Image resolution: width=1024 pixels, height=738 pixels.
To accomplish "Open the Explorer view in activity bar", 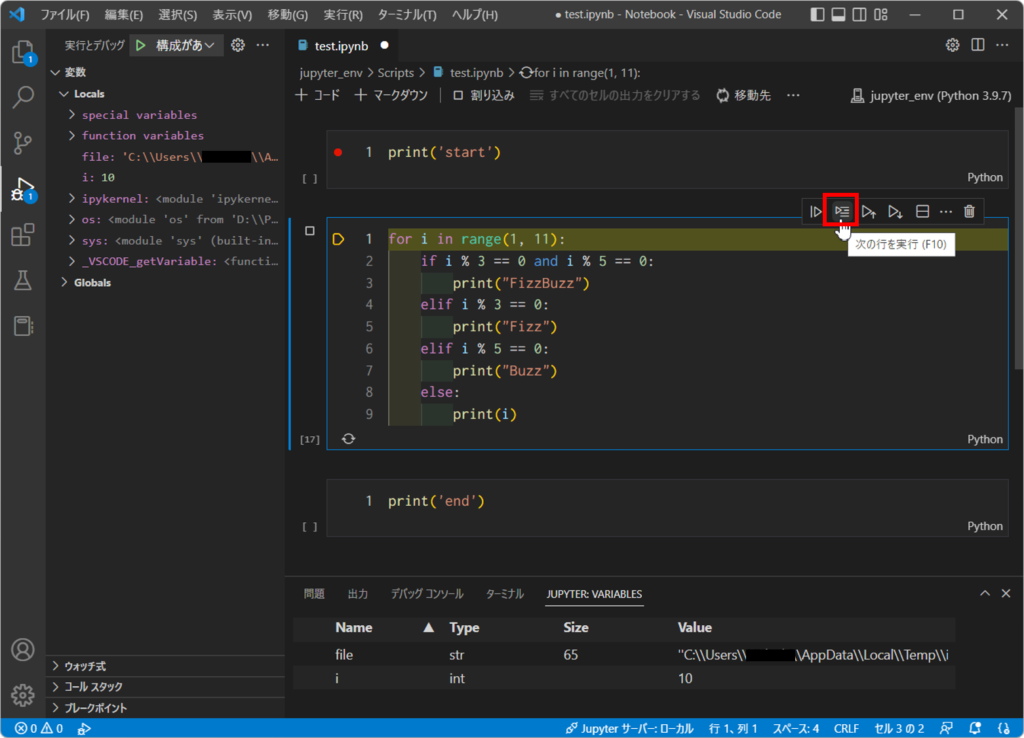I will 23,52.
